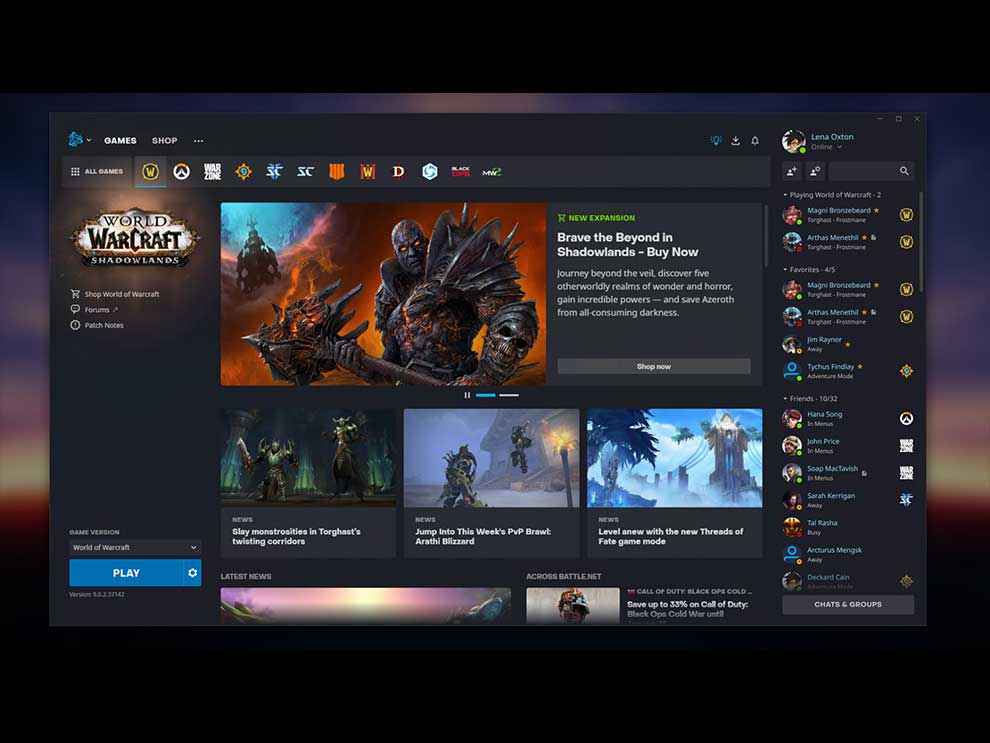
Task: Pause the featured banner carousel
Action: [467, 395]
